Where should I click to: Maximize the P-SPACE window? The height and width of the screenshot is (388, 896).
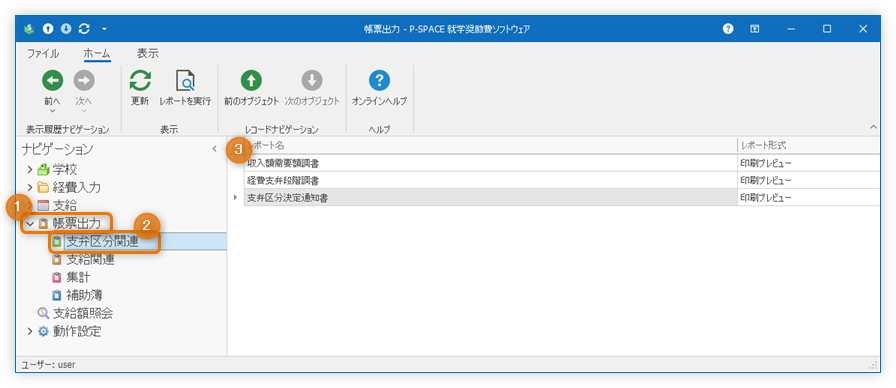(x=827, y=29)
